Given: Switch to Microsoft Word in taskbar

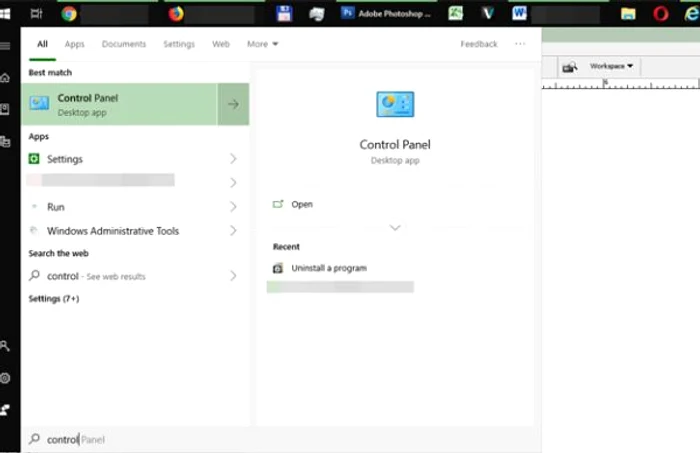Looking at the screenshot, I should click(519, 14).
